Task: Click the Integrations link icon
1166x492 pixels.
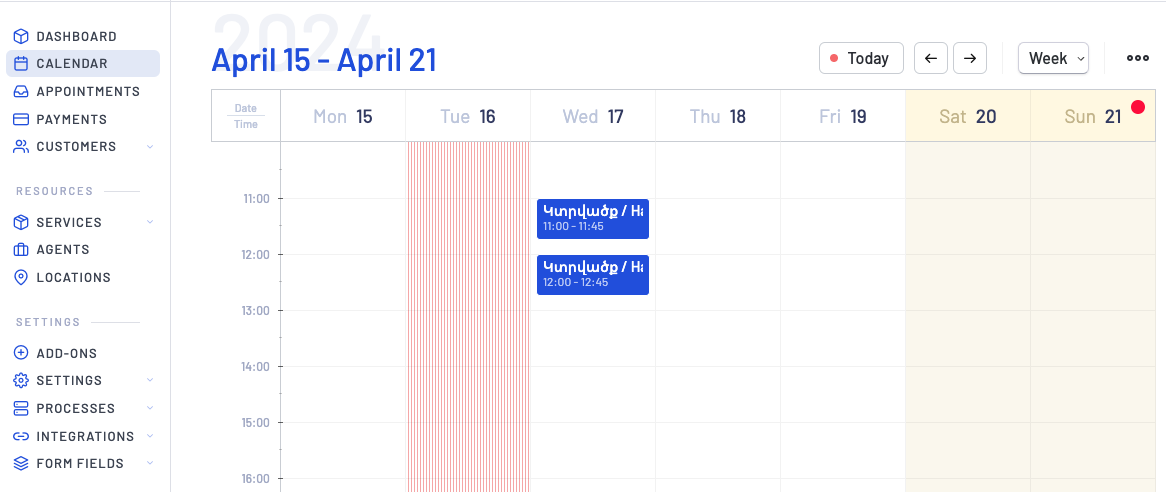Action: click(20, 436)
